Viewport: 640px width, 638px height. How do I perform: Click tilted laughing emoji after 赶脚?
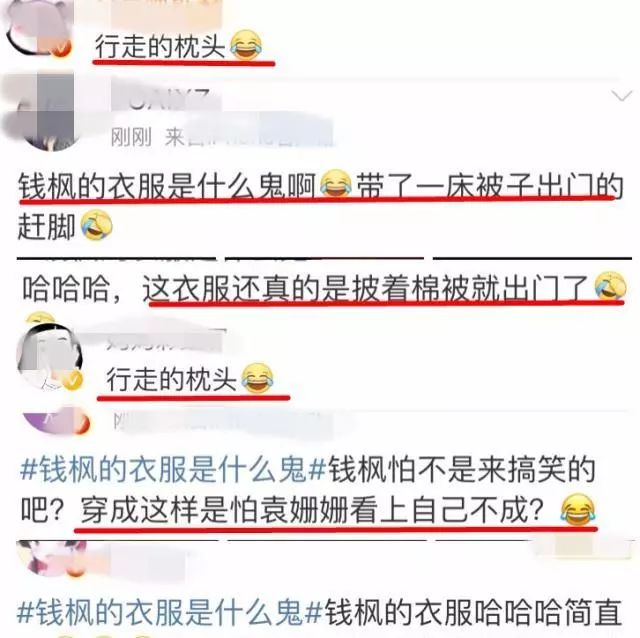coord(96,225)
